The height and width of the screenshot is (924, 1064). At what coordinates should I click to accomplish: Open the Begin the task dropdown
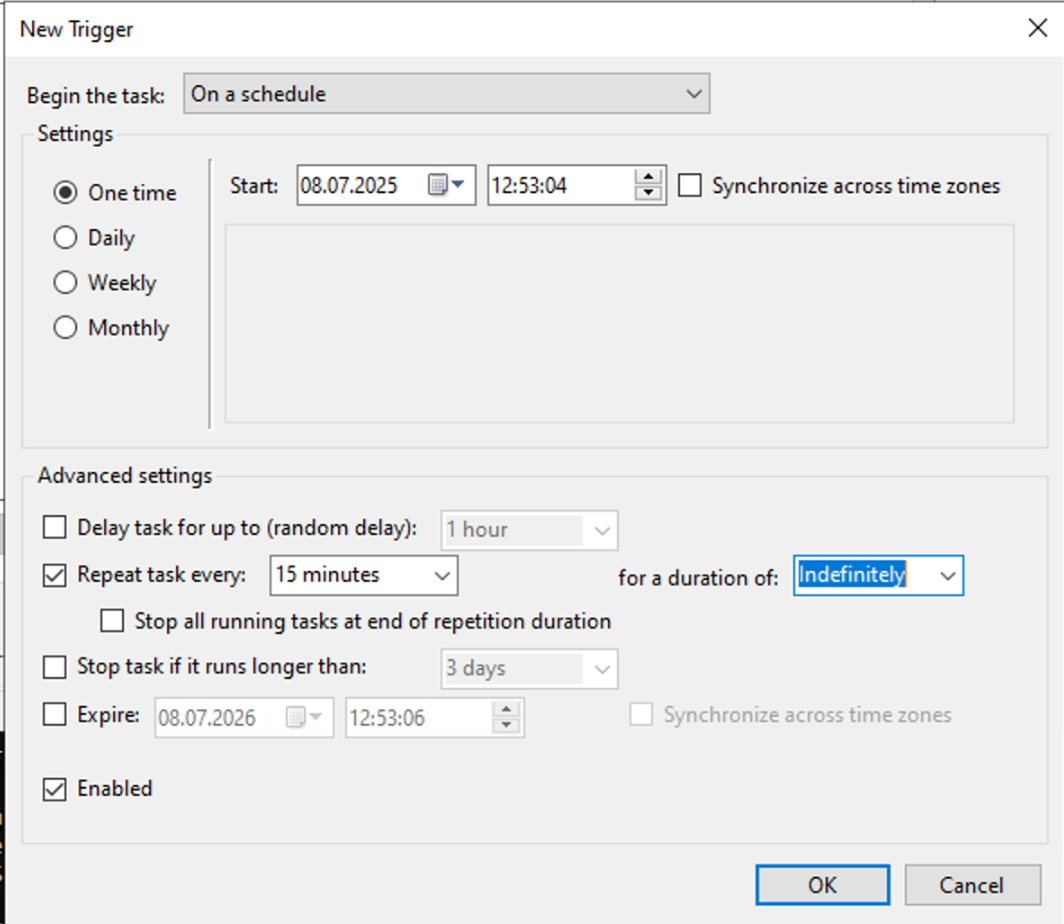coord(446,94)
